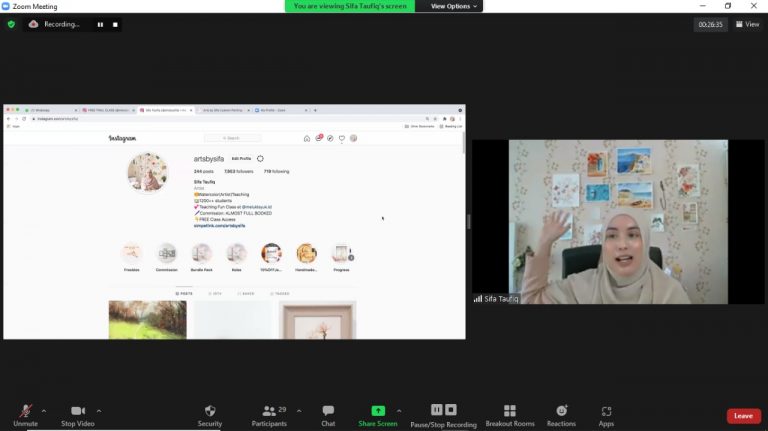Click the shared page's vertical scrollbar

pos(463,142)
